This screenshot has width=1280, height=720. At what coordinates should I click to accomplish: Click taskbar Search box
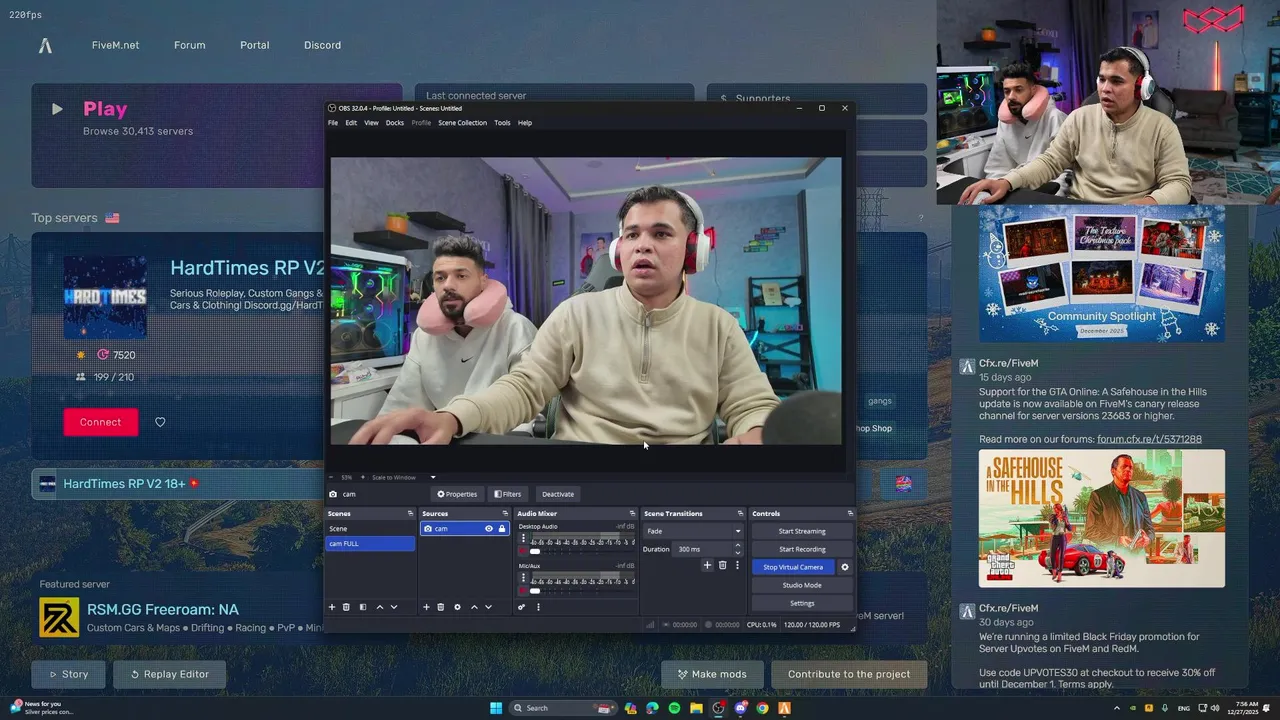563,708
